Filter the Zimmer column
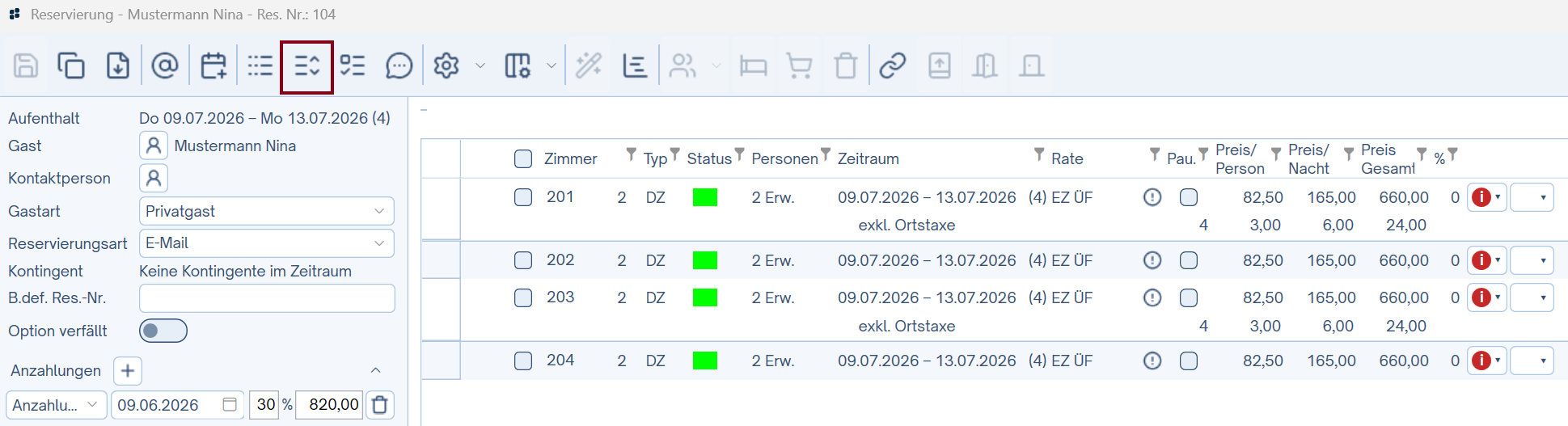Image resolution: width=1568 pixels, height=426 pixels. pyautogui.click(x=631, y=154)
